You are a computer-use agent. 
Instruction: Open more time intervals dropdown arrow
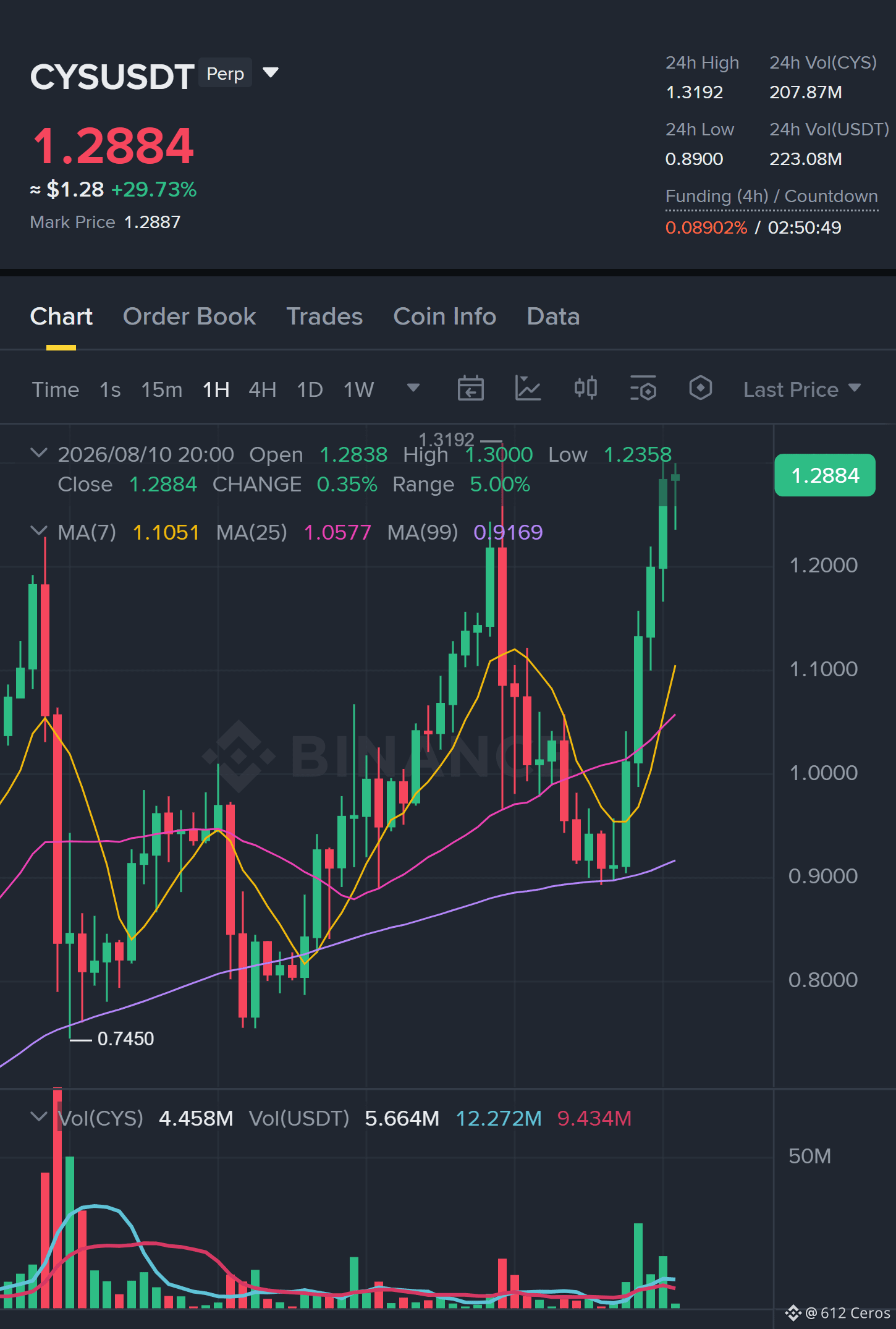(413, 388)
